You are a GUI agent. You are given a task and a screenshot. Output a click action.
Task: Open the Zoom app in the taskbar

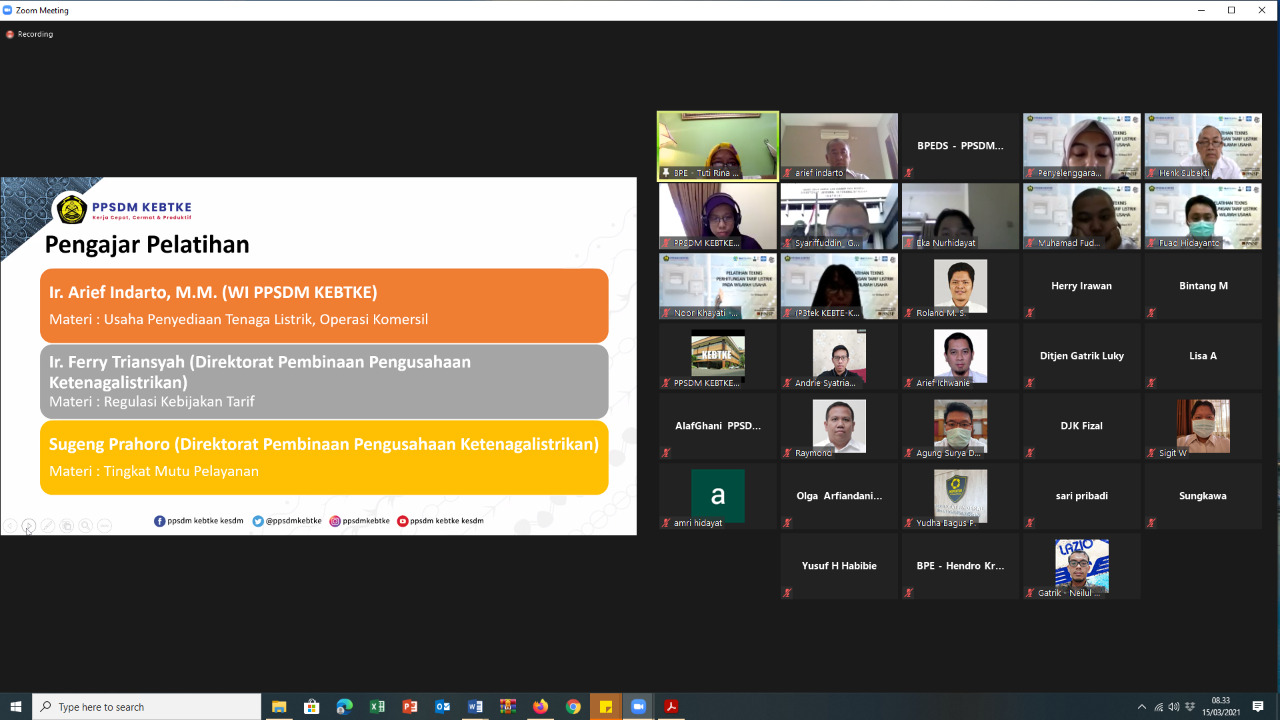[638, 707]
